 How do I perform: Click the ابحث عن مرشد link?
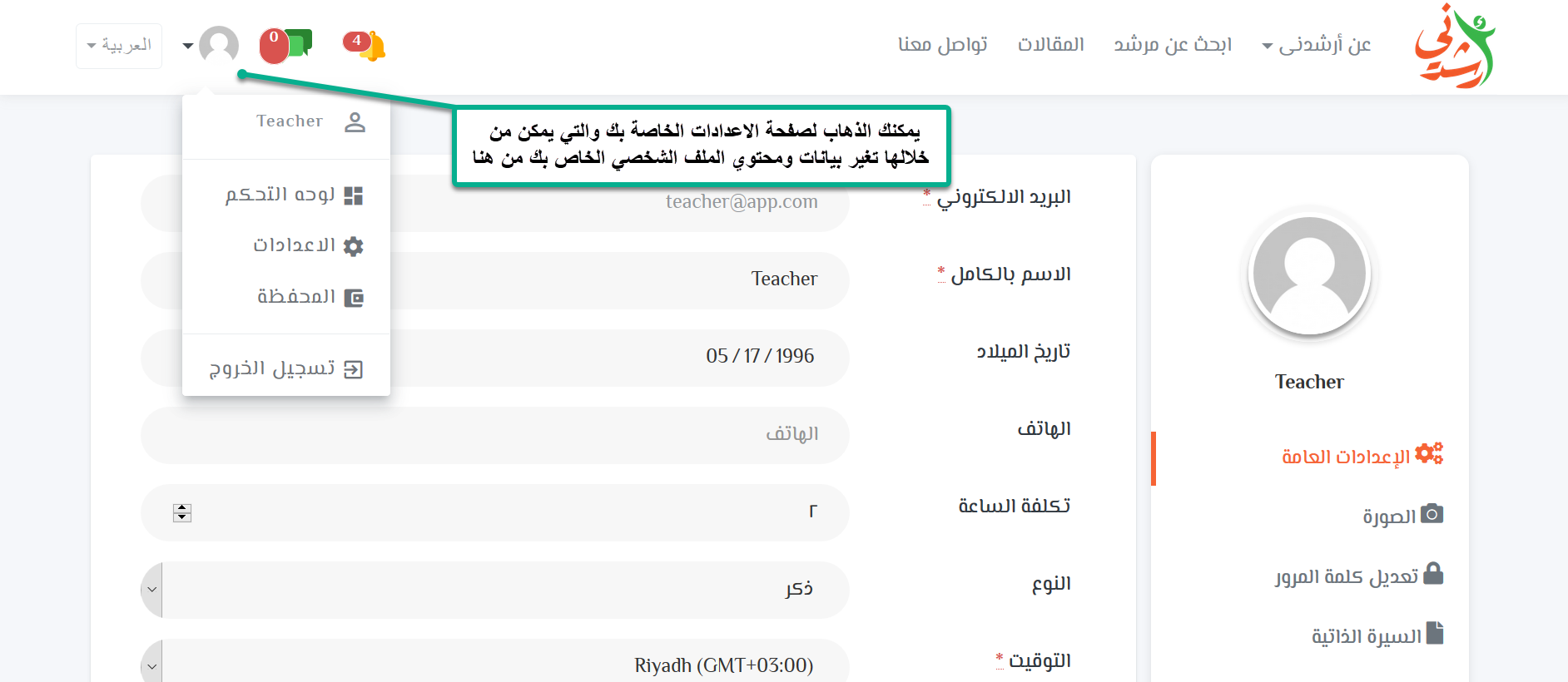pos(1172,45)
